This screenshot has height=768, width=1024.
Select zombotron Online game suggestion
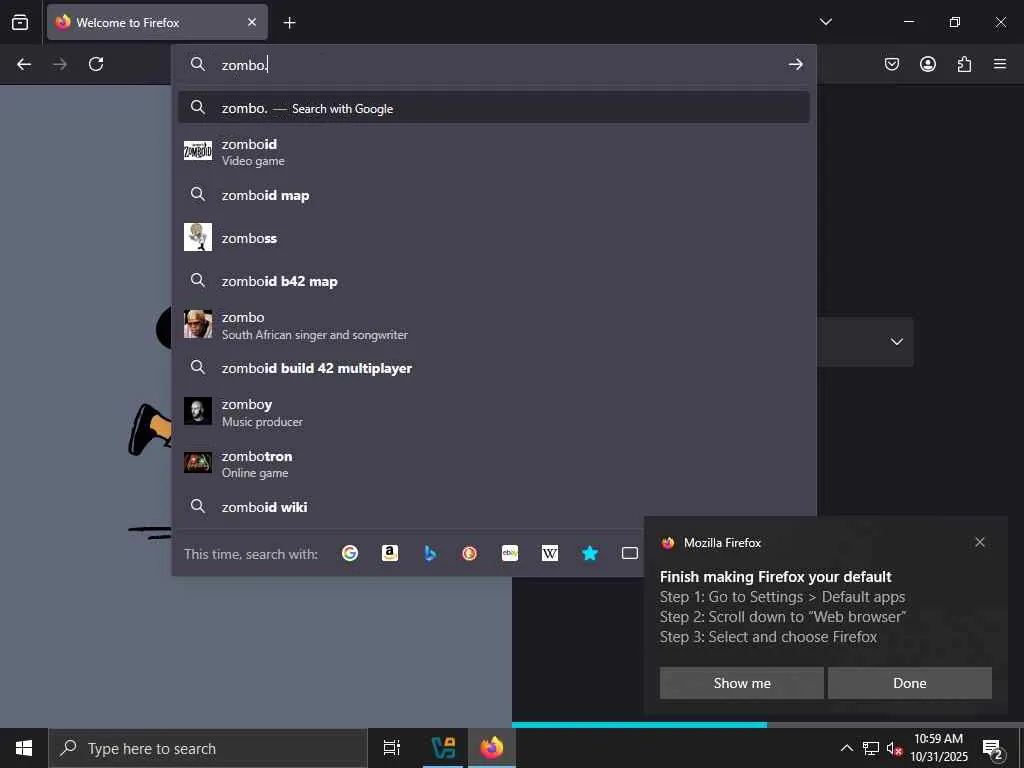494,463
